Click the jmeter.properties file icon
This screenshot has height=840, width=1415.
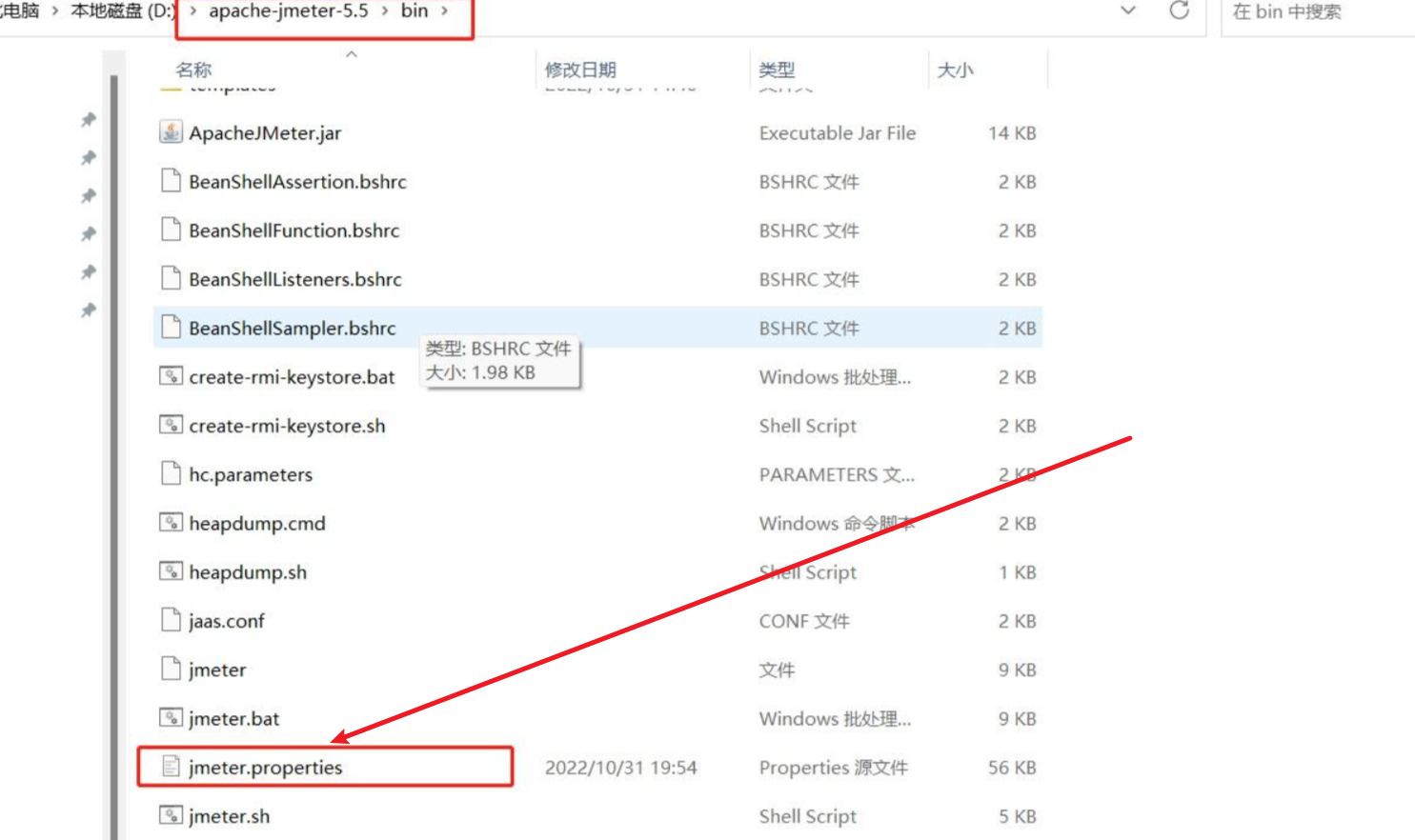pyautogui.click(x=171, y=767)
